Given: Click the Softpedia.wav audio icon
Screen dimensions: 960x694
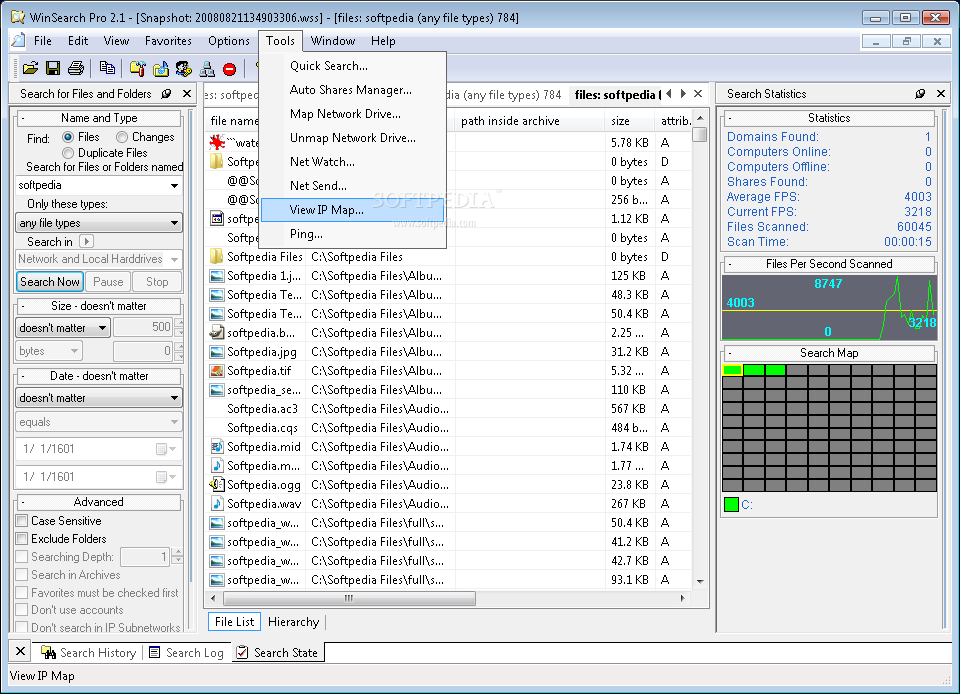Looking at the screenshot, I should point(217,503).
